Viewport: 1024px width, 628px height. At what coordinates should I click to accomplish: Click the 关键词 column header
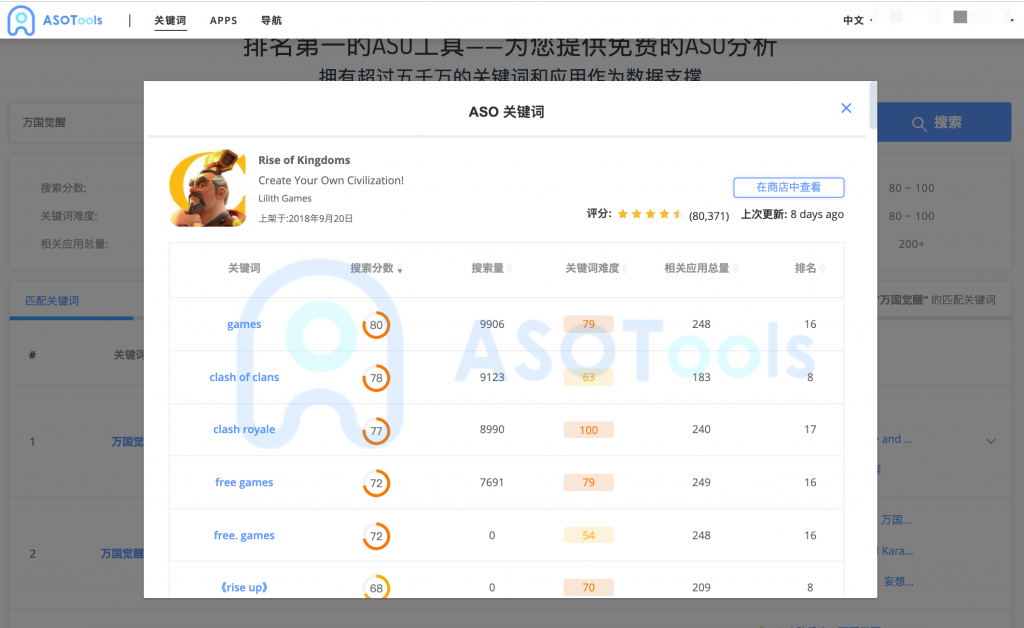click(x=244, y=268)
